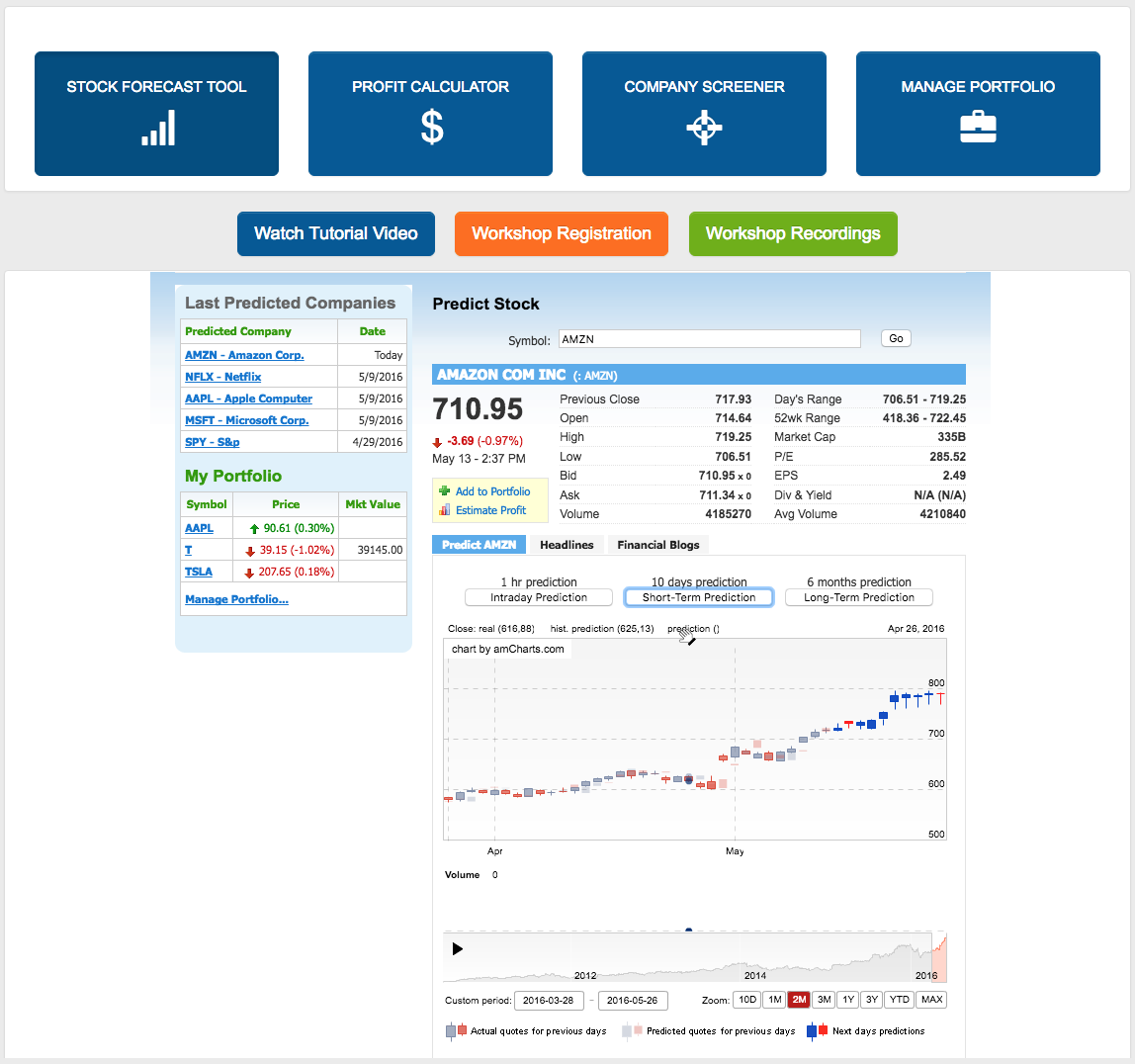Click the play arrow on the chart scrollbar

pos(458,949)
